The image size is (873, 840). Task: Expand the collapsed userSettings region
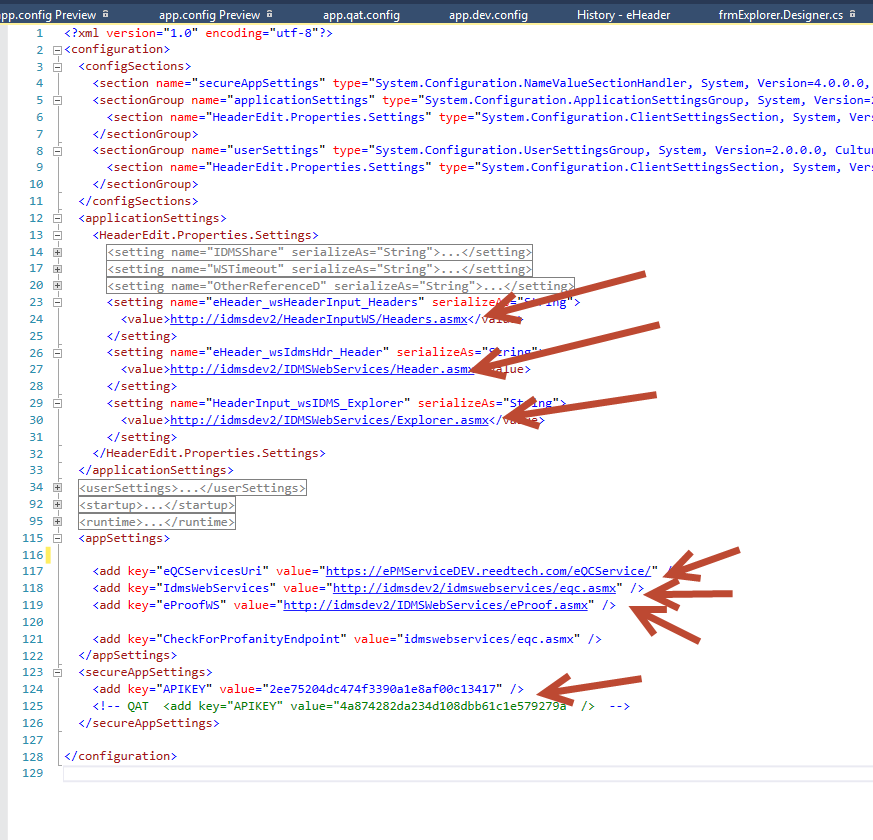click(57, 487)
